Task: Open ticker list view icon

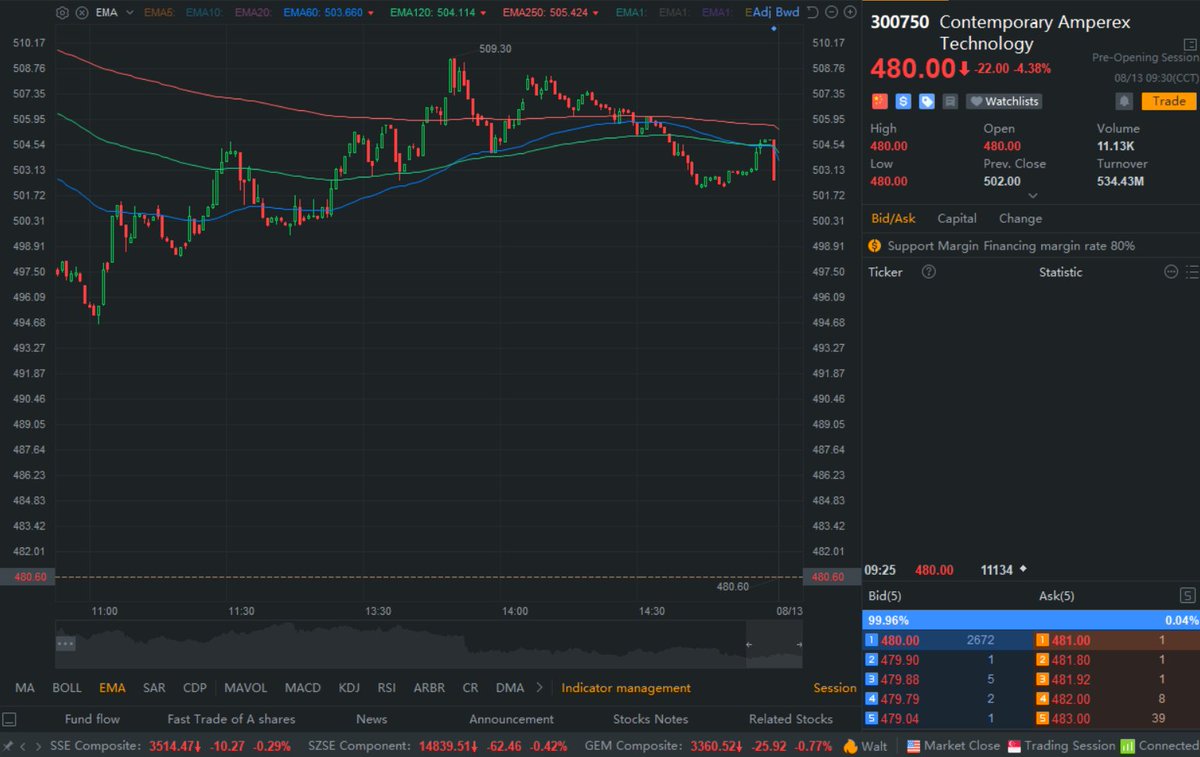Action: click(x=1191, y=272)
